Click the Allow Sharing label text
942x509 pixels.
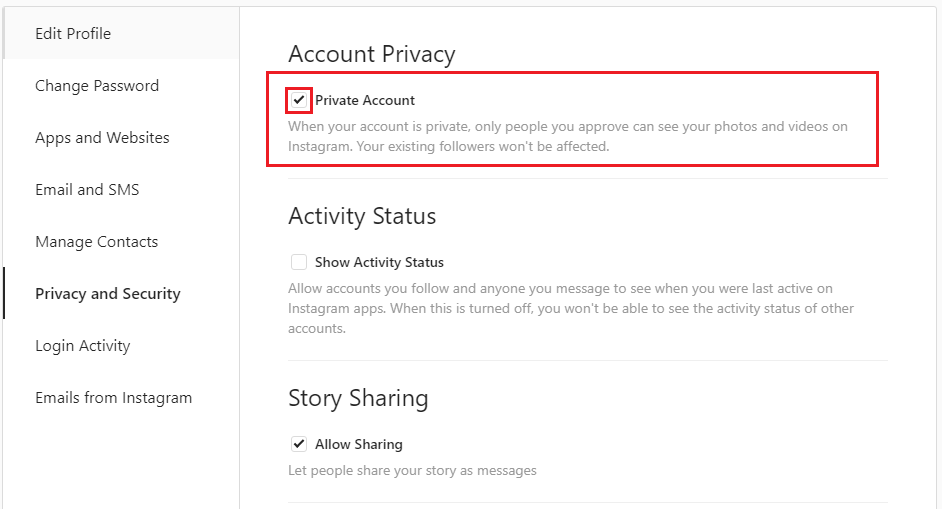(359, 444)
